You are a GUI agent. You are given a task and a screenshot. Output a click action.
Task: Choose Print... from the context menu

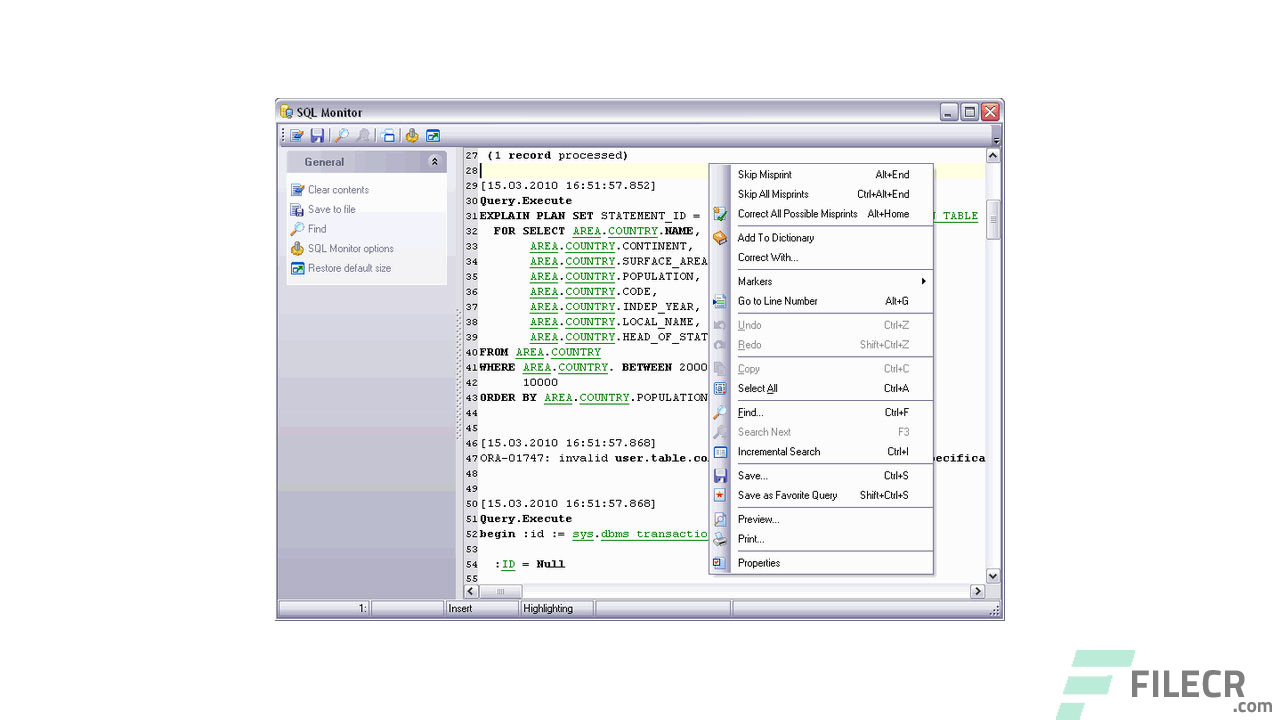(x=821, y=539)
